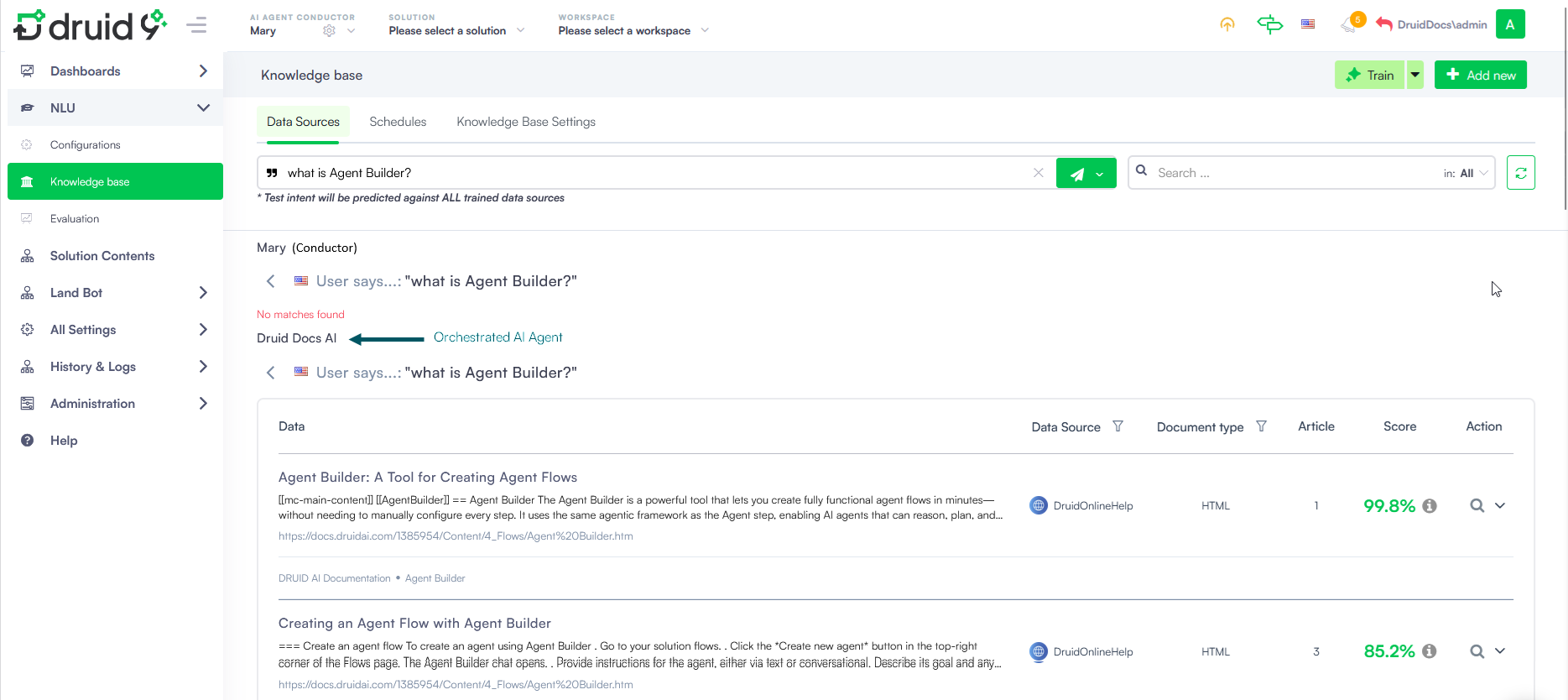Clear the test intent text with the X icon
The width and height of the screenshot is (1568, 700).
(1038, 173)
